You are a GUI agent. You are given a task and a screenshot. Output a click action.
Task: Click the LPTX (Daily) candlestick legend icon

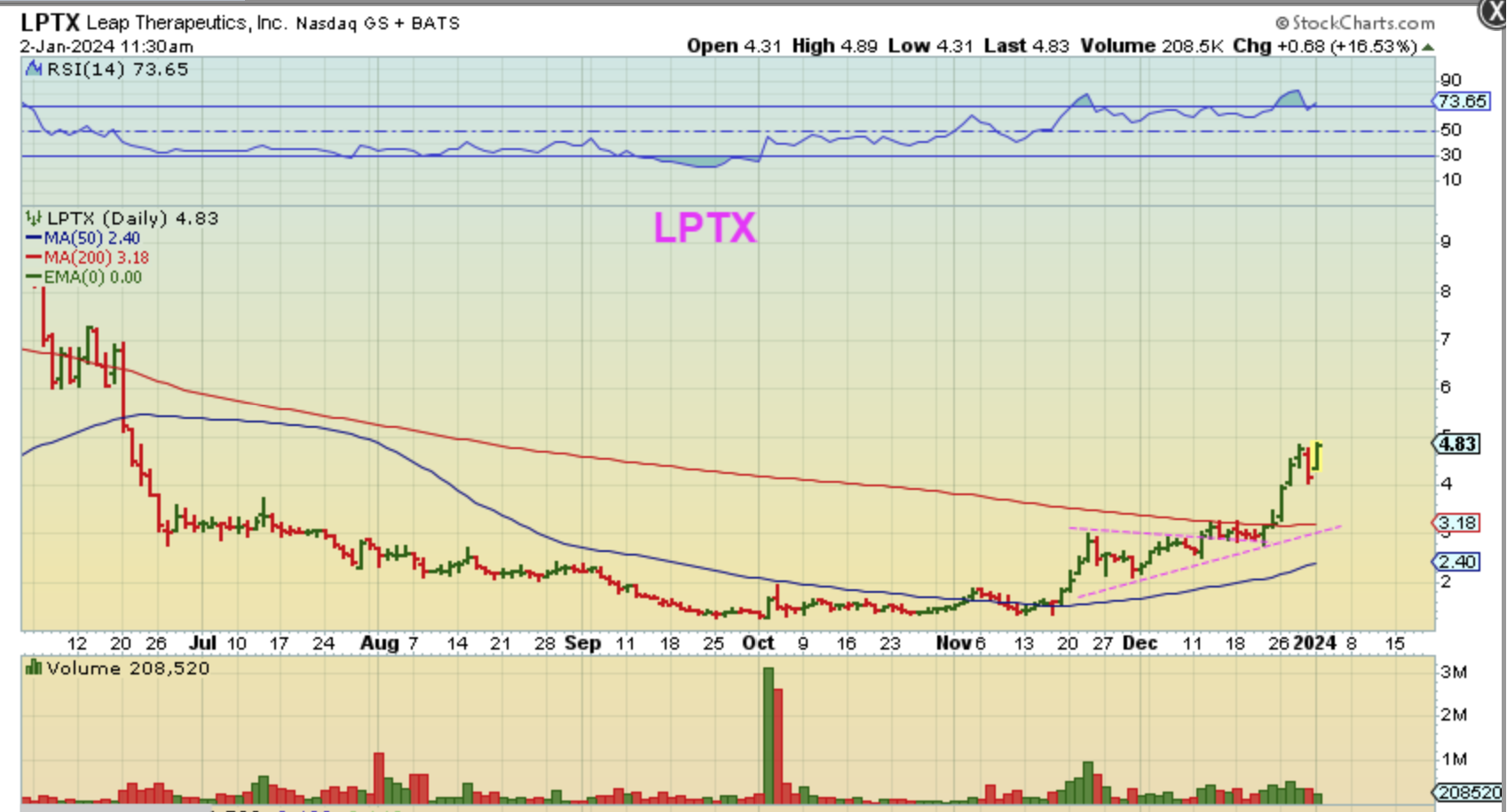tap(34, 218)
